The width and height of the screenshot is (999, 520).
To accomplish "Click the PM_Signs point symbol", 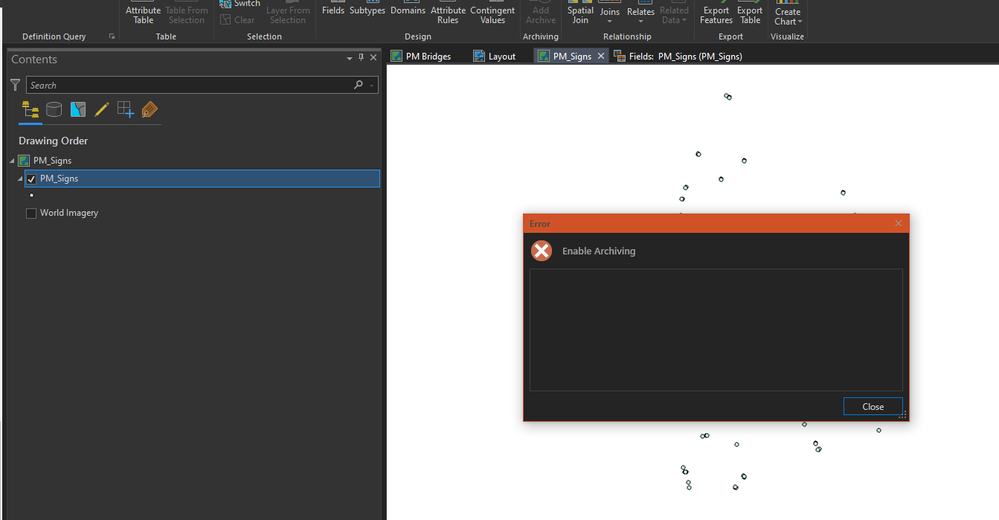I will click(x=31, y=196).
